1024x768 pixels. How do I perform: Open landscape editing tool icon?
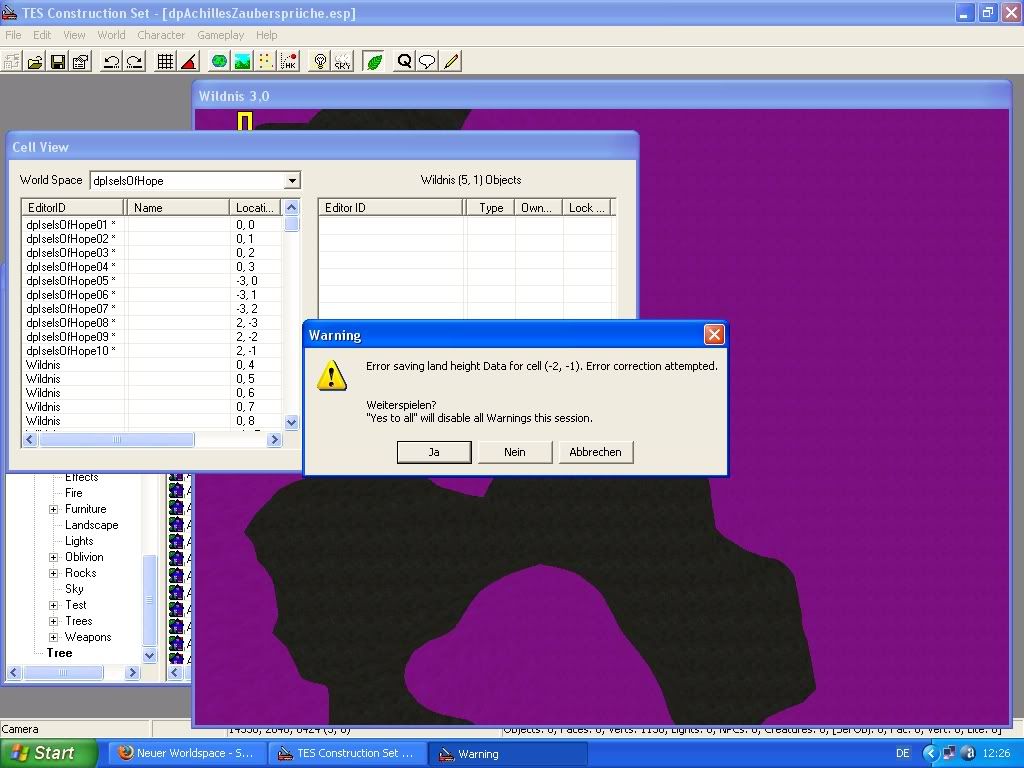pos(242,61)
